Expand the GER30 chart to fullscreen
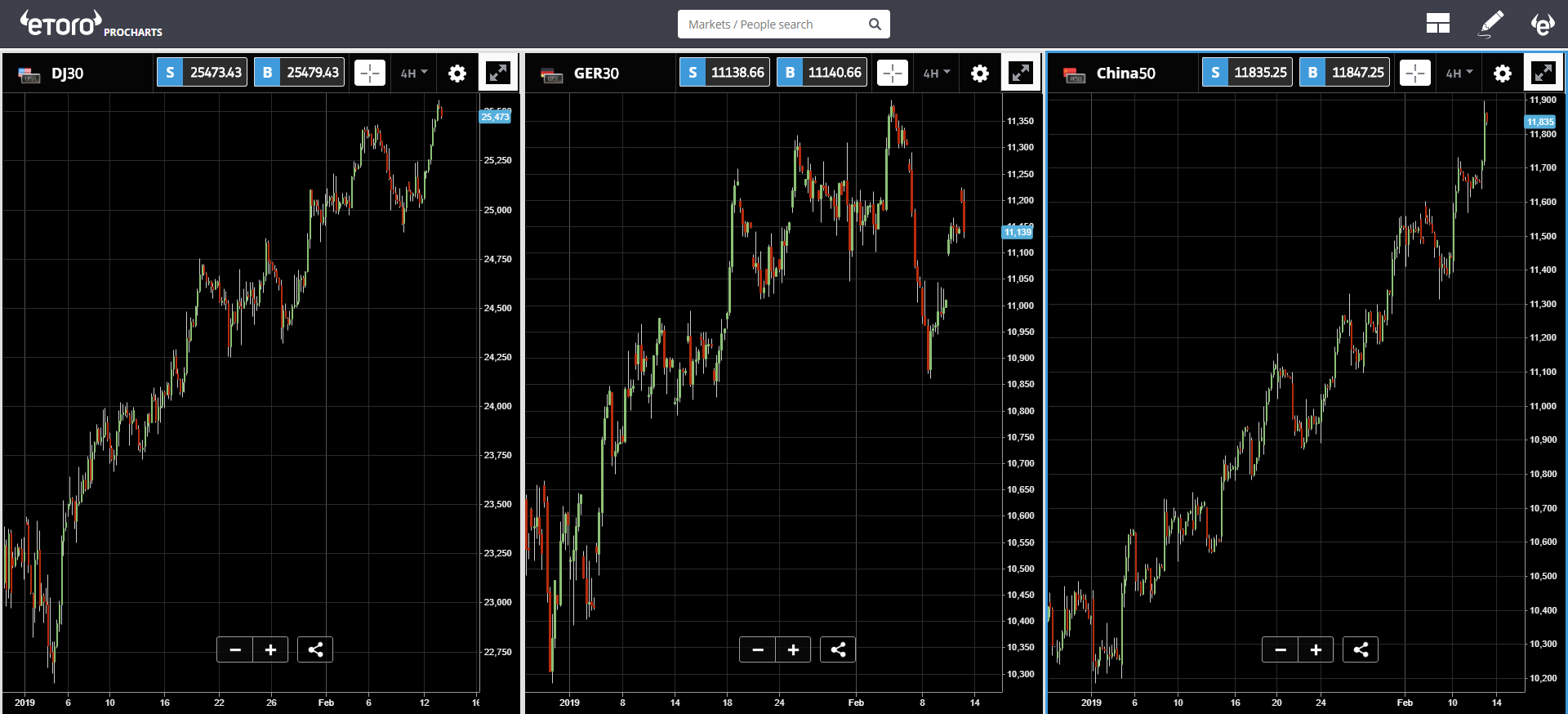Screen dimensions: 1568x714 point(1021,73)
